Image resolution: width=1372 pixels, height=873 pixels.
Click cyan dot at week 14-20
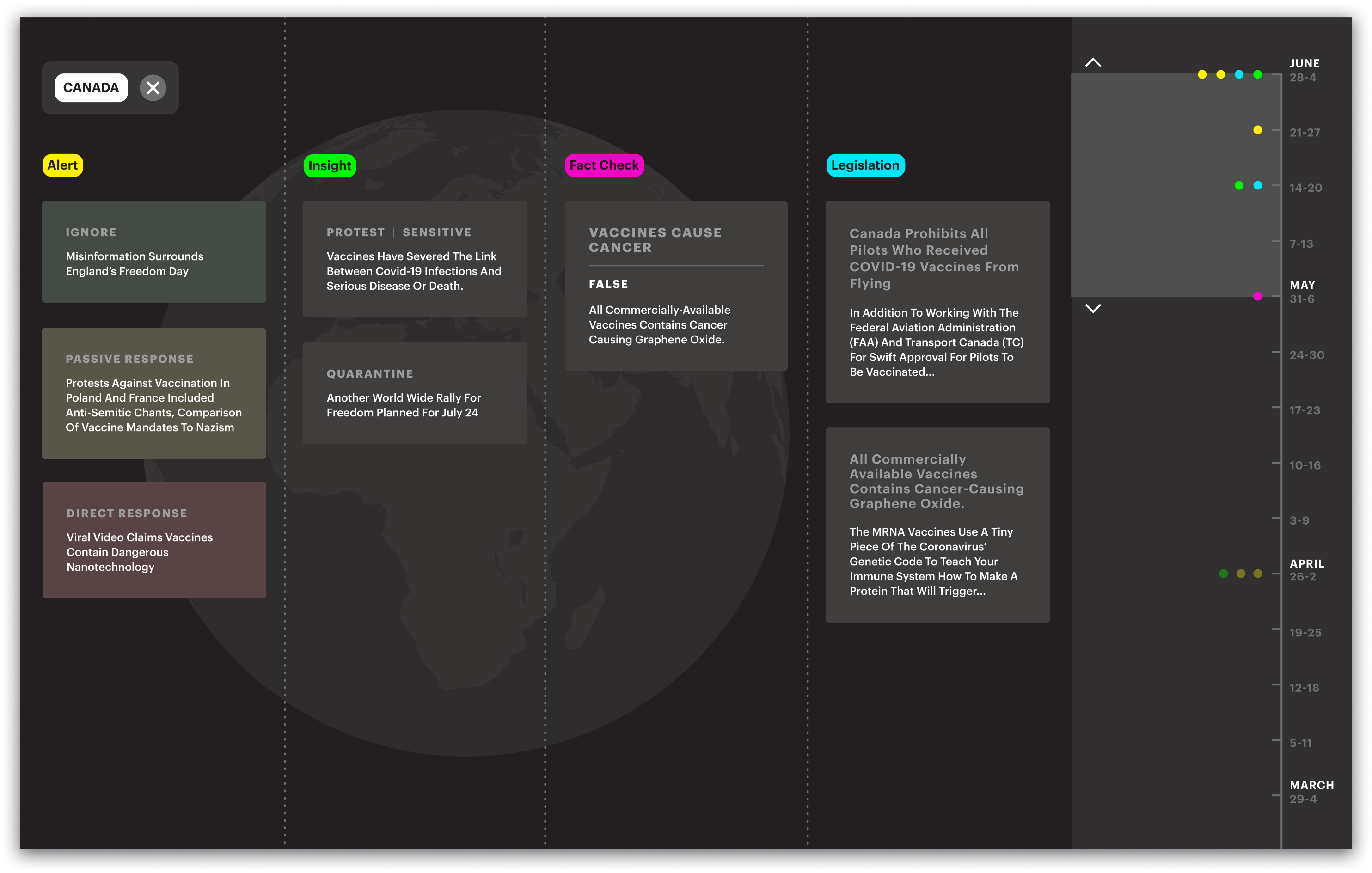coord(1257,185)
